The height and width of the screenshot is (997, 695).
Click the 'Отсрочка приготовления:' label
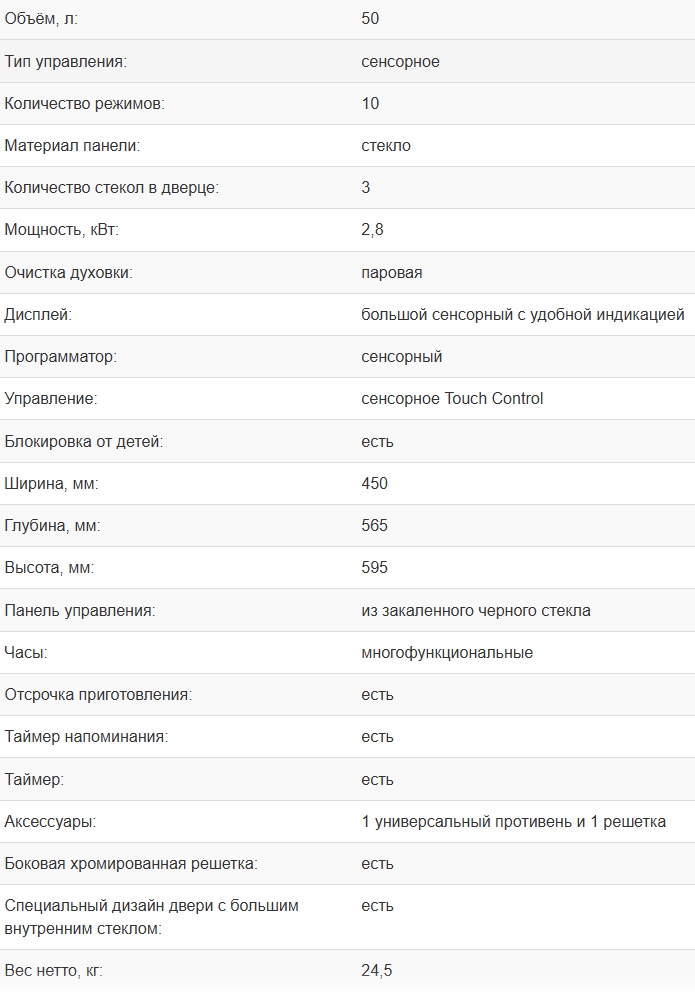click(x=98, y=694)
